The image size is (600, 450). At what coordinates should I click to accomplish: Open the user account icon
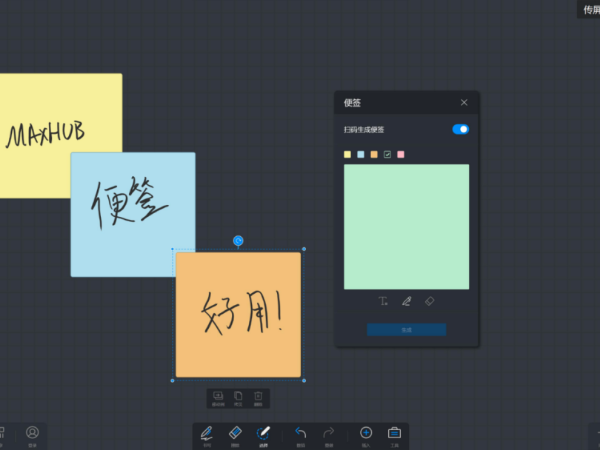pos(32,433)
